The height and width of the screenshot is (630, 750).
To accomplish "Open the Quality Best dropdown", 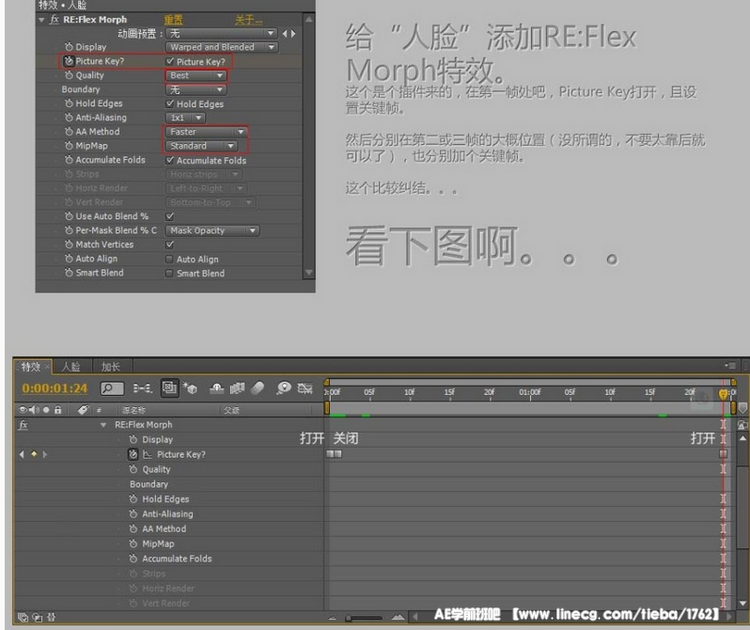I will 195,76.
